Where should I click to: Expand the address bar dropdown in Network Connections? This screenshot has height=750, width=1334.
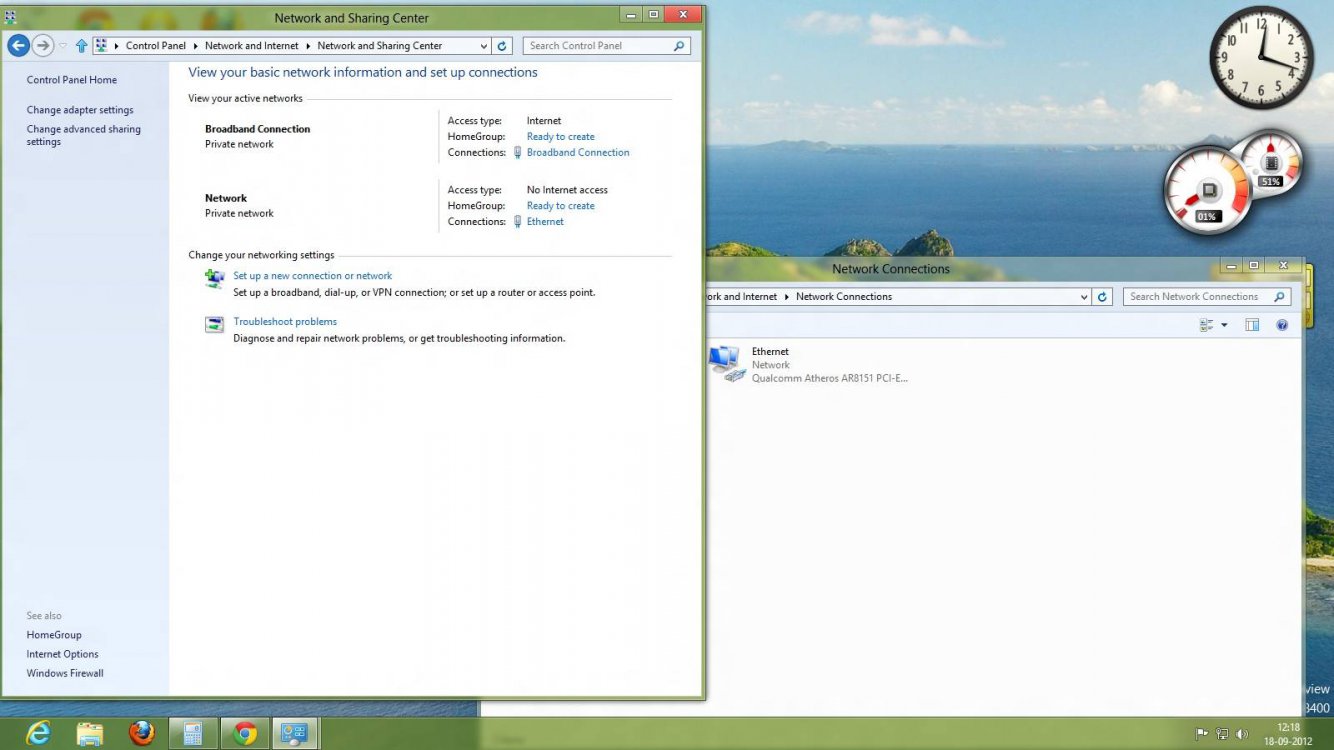click(1084, 297)
